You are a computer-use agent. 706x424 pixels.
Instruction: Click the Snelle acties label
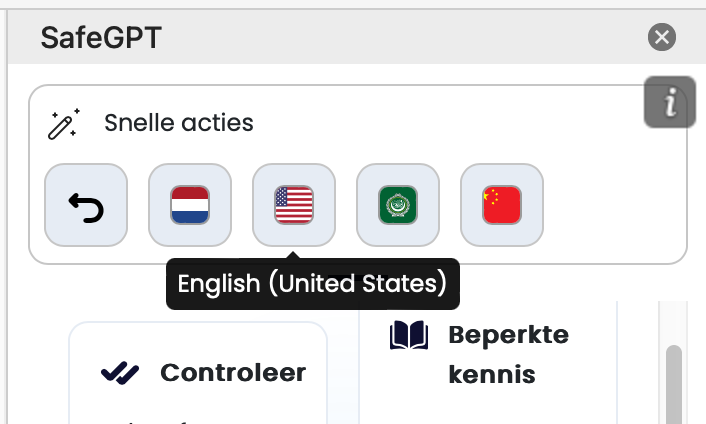179,124
